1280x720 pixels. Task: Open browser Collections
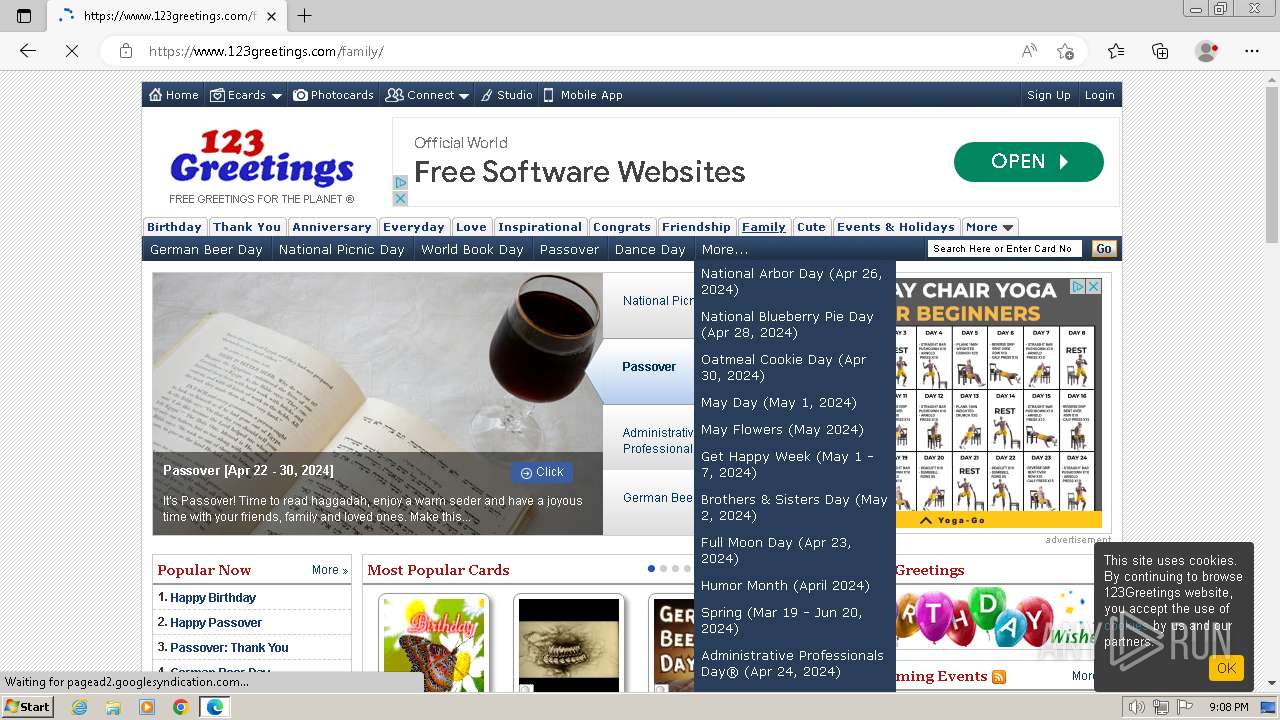(1160, 51)
